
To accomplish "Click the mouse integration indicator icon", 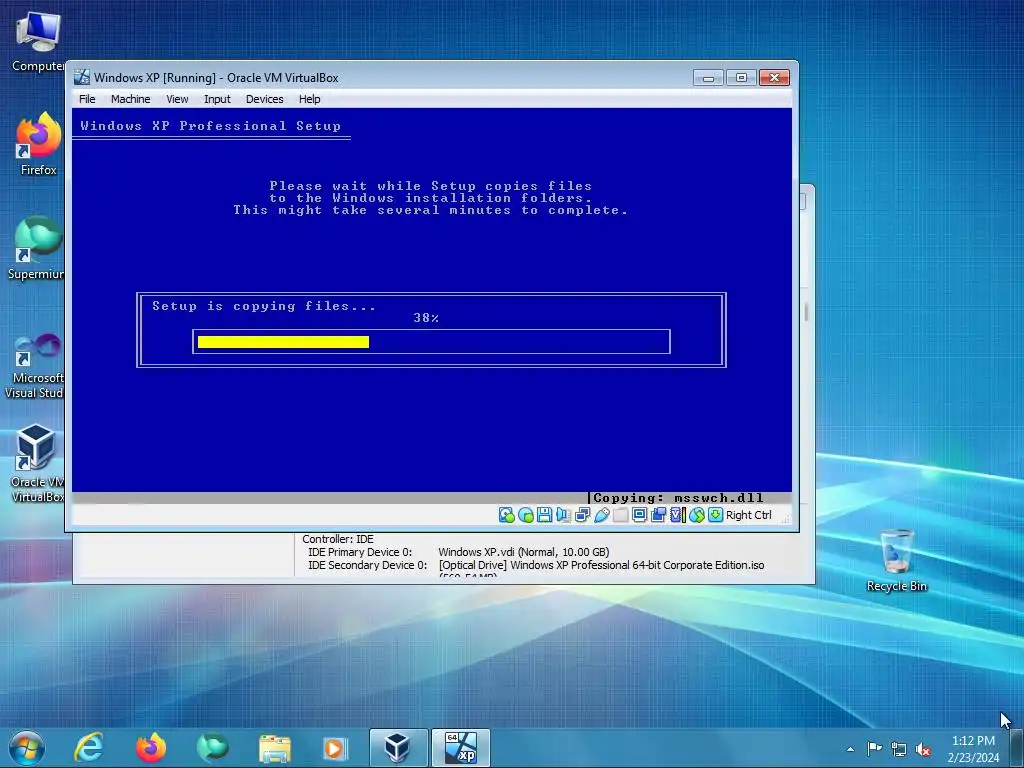I will tap(697, 515).
